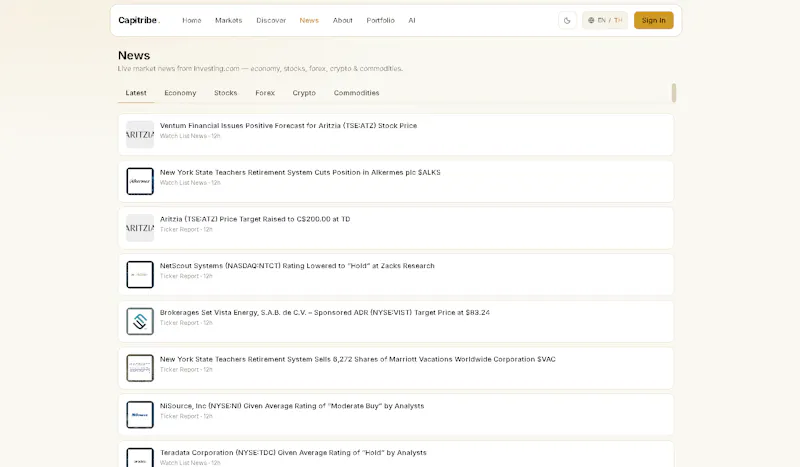
Task: Click 'Watch List News - 12h' under Ventum article
Action: pos(190,136)
